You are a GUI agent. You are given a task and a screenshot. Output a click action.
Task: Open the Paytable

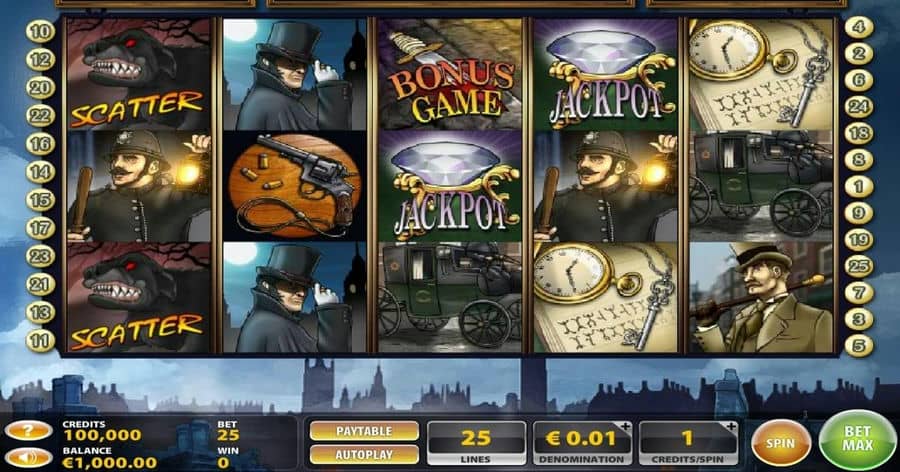[x=364, y=431]
